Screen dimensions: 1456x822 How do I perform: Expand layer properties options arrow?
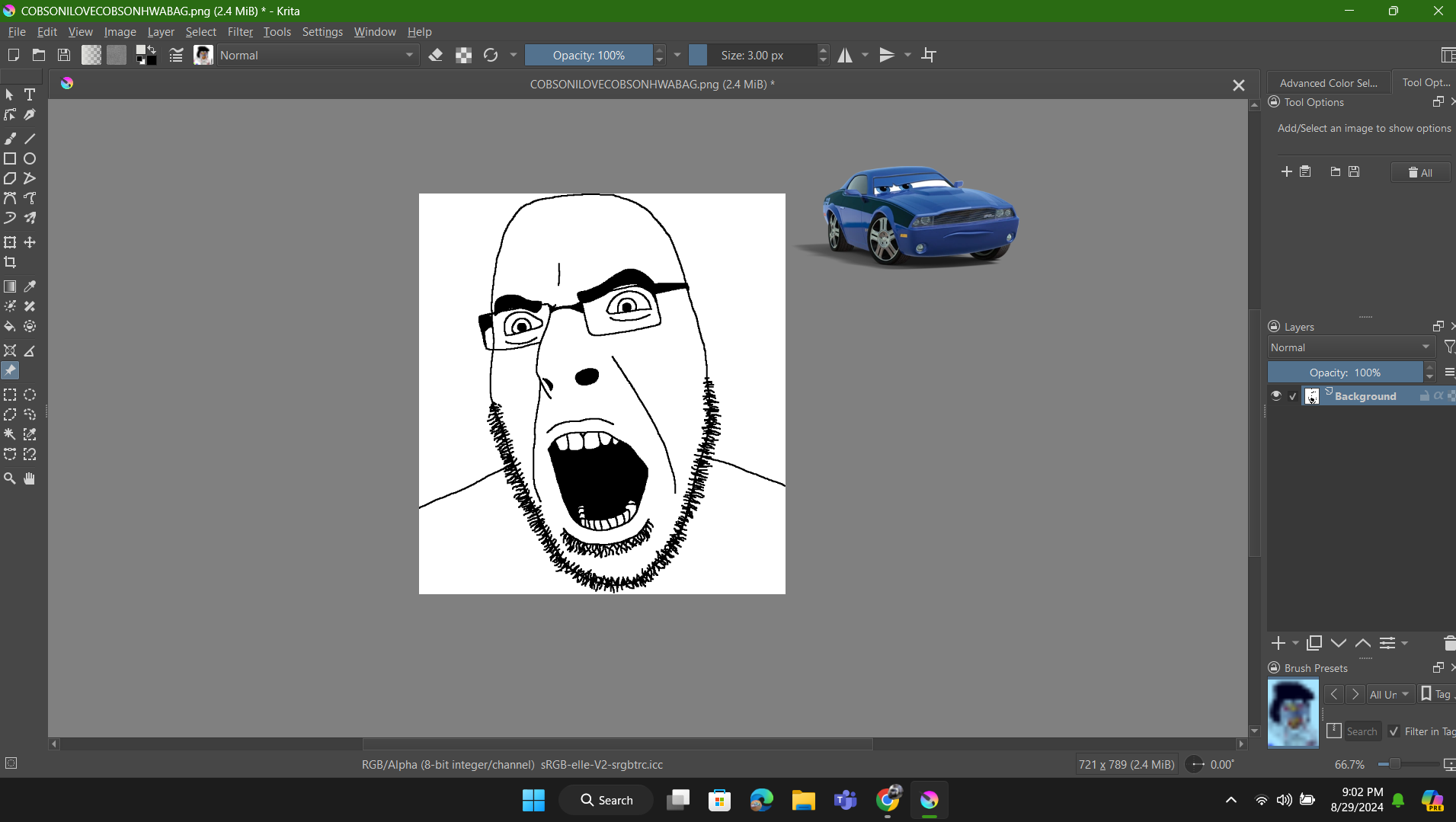tap(1404, 643)
